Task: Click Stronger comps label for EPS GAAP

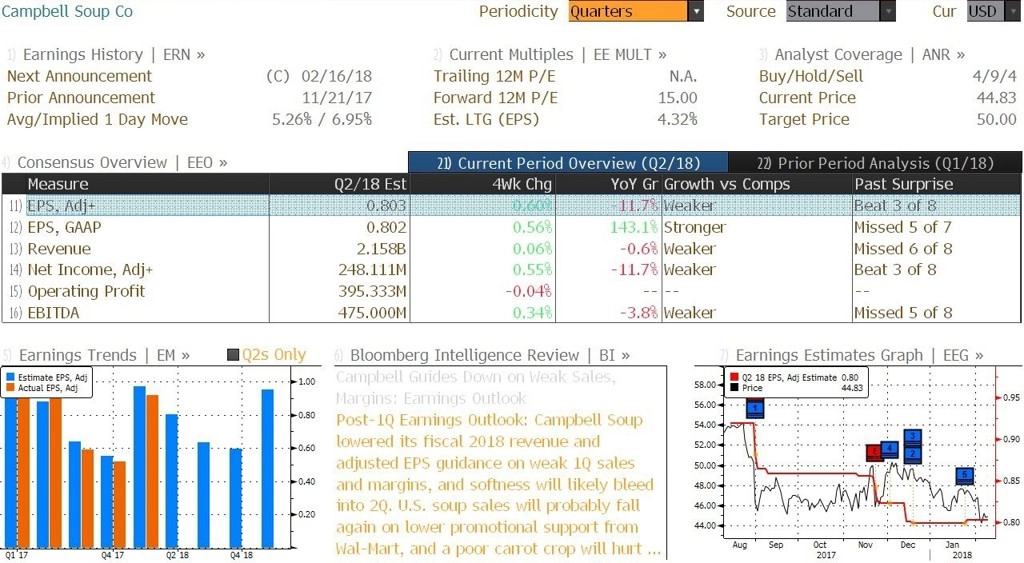Action: point(695,227)
